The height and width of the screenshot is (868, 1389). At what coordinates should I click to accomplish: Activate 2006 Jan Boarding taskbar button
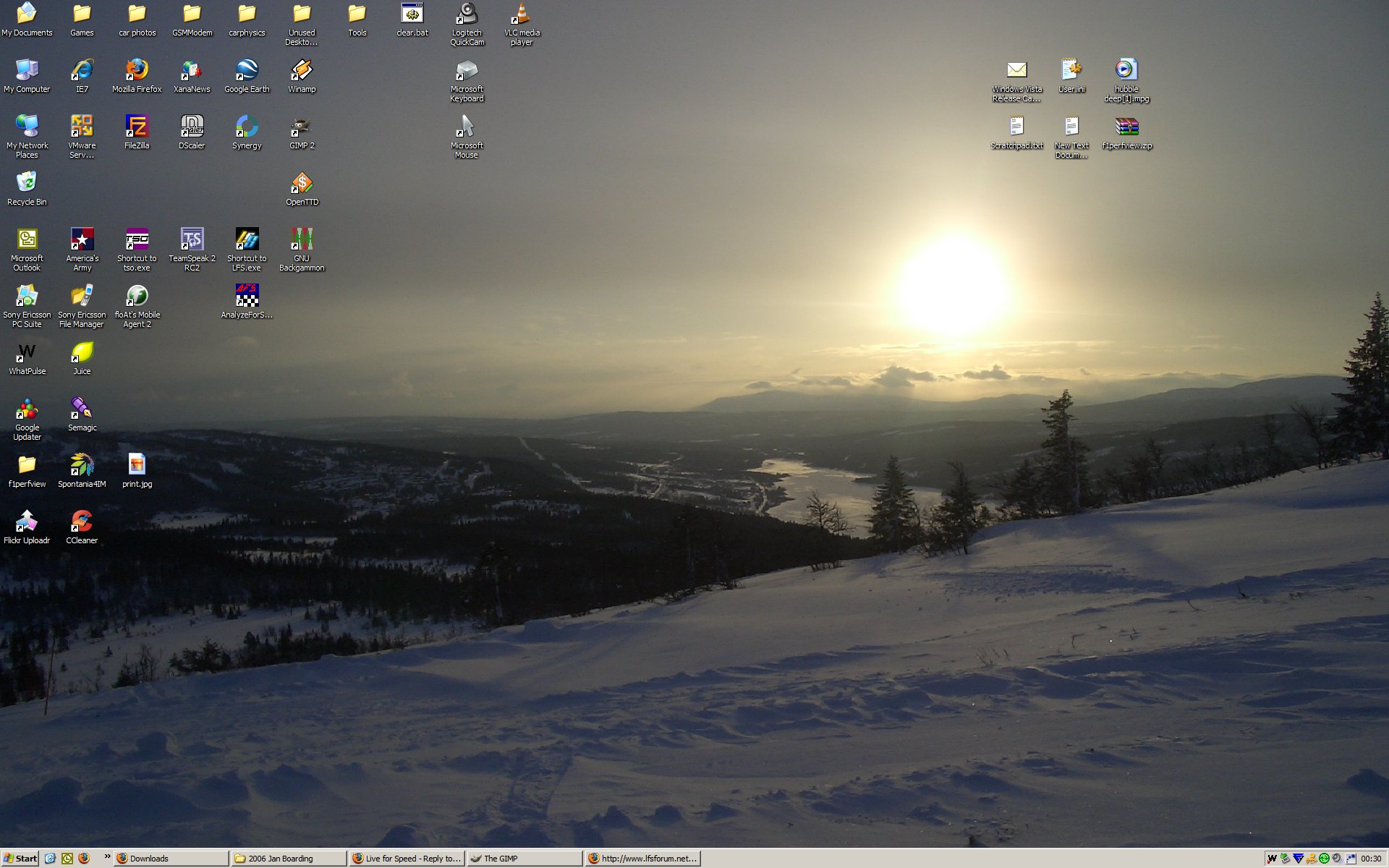click(x=288, y=859)
